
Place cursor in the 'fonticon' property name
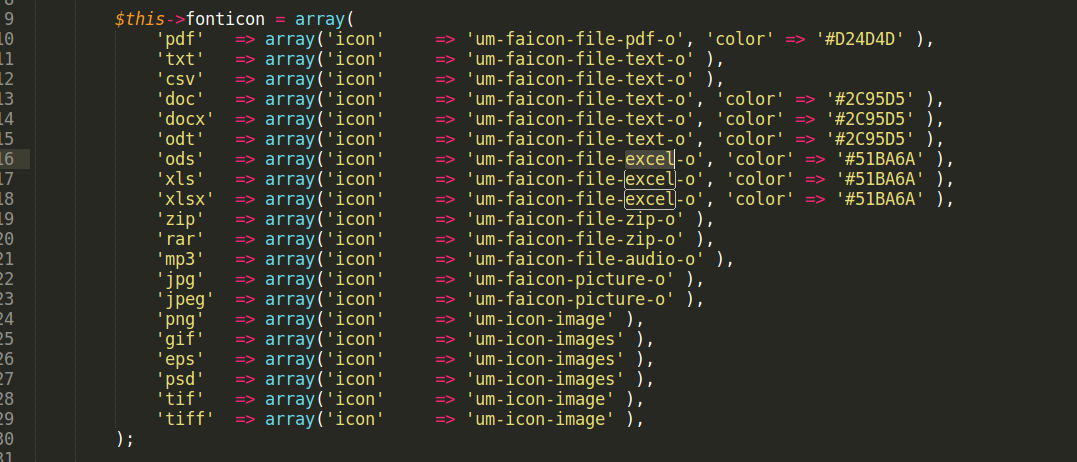(220, 19)
